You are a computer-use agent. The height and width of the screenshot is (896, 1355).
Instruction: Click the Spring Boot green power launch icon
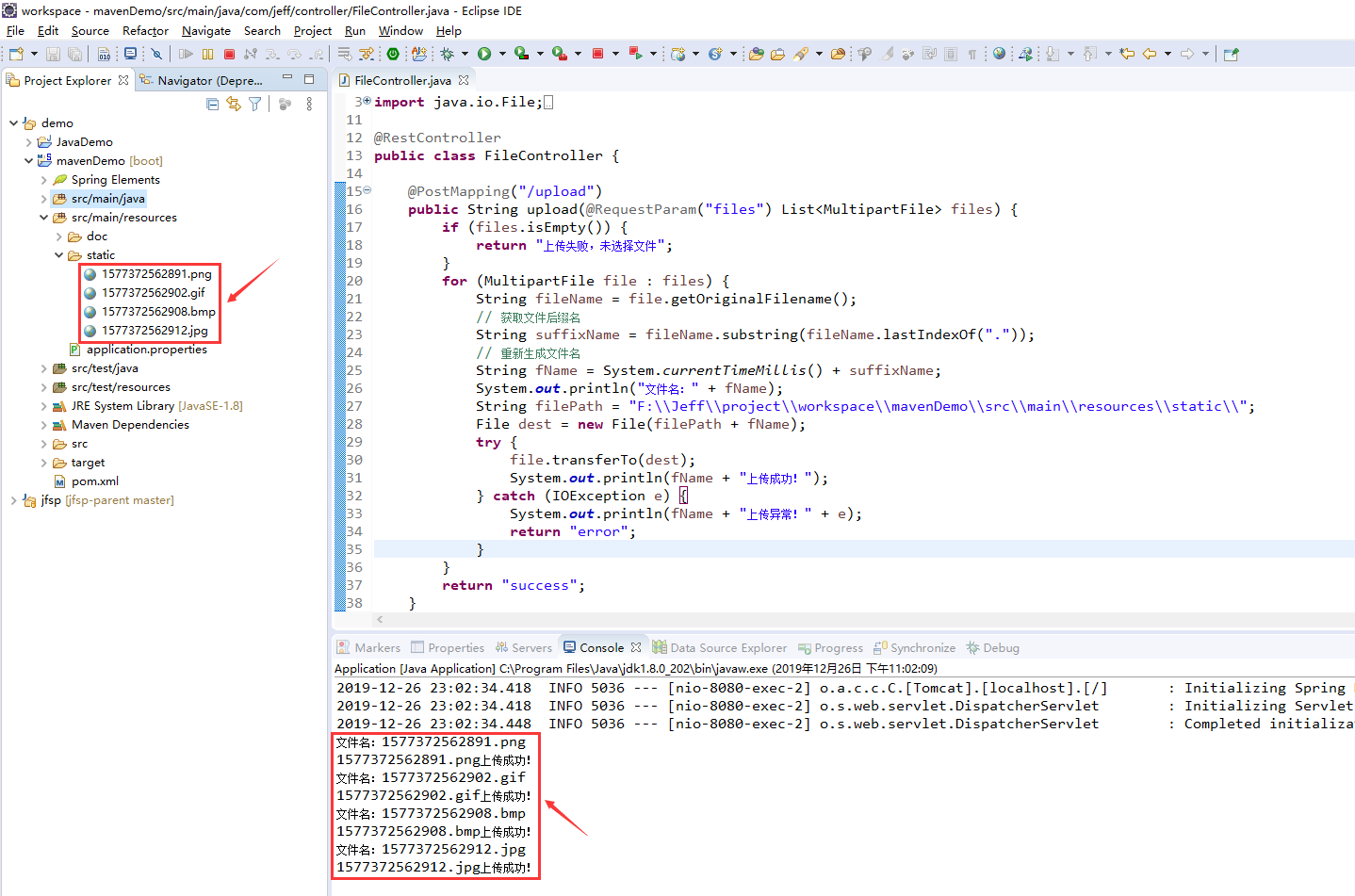coord(393,54)
